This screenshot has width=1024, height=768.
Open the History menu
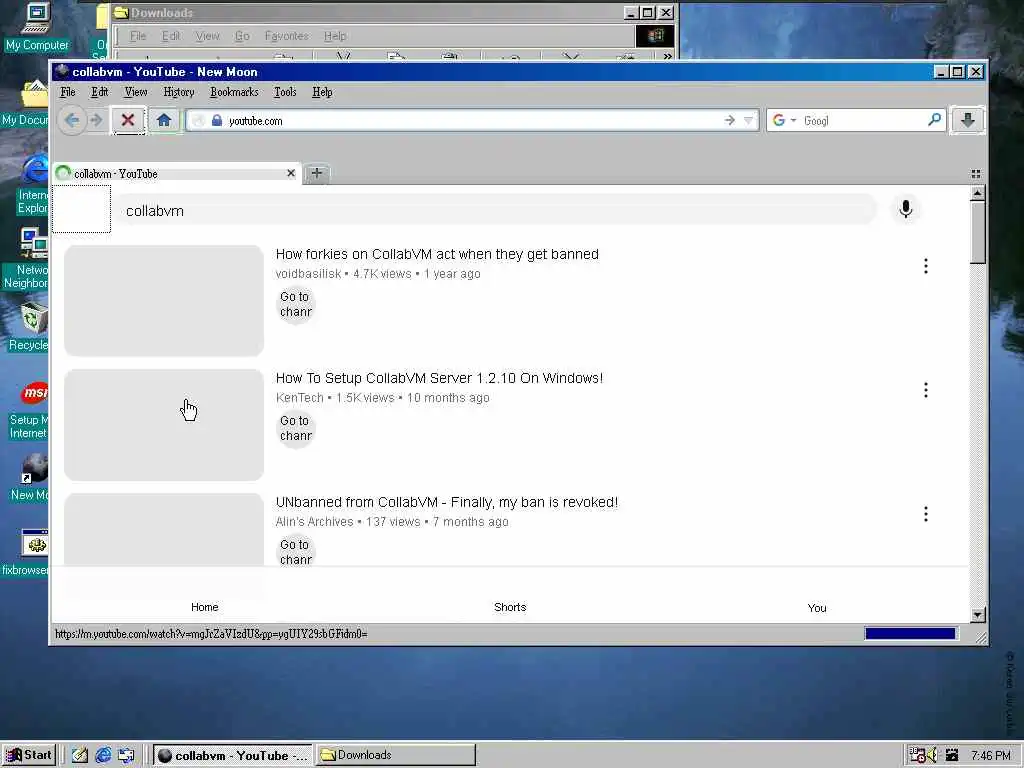(x=179, y=92)
